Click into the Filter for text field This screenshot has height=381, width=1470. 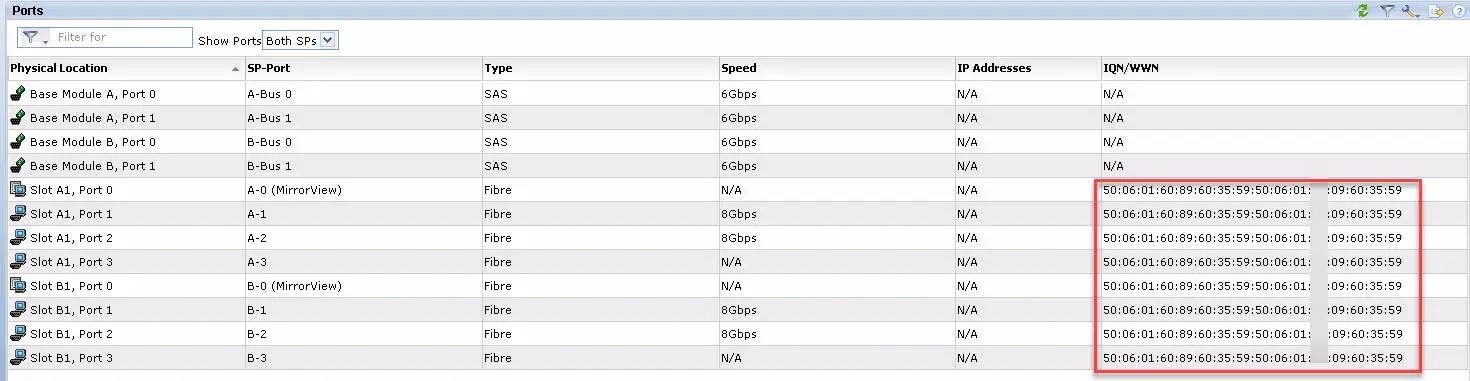(122, 37)
